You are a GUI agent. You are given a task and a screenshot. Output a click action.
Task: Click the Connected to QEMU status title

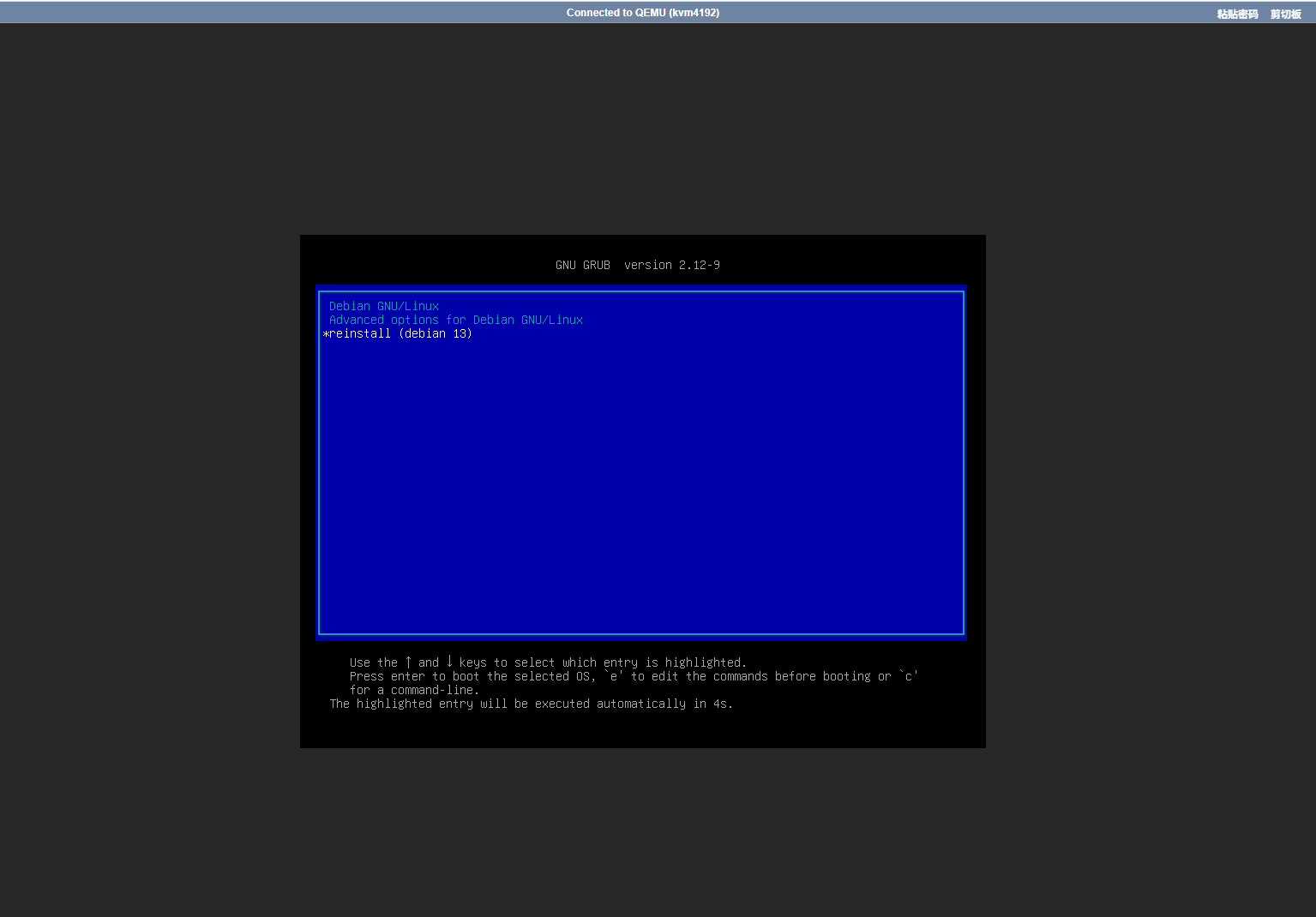click(x=642, y=13)
